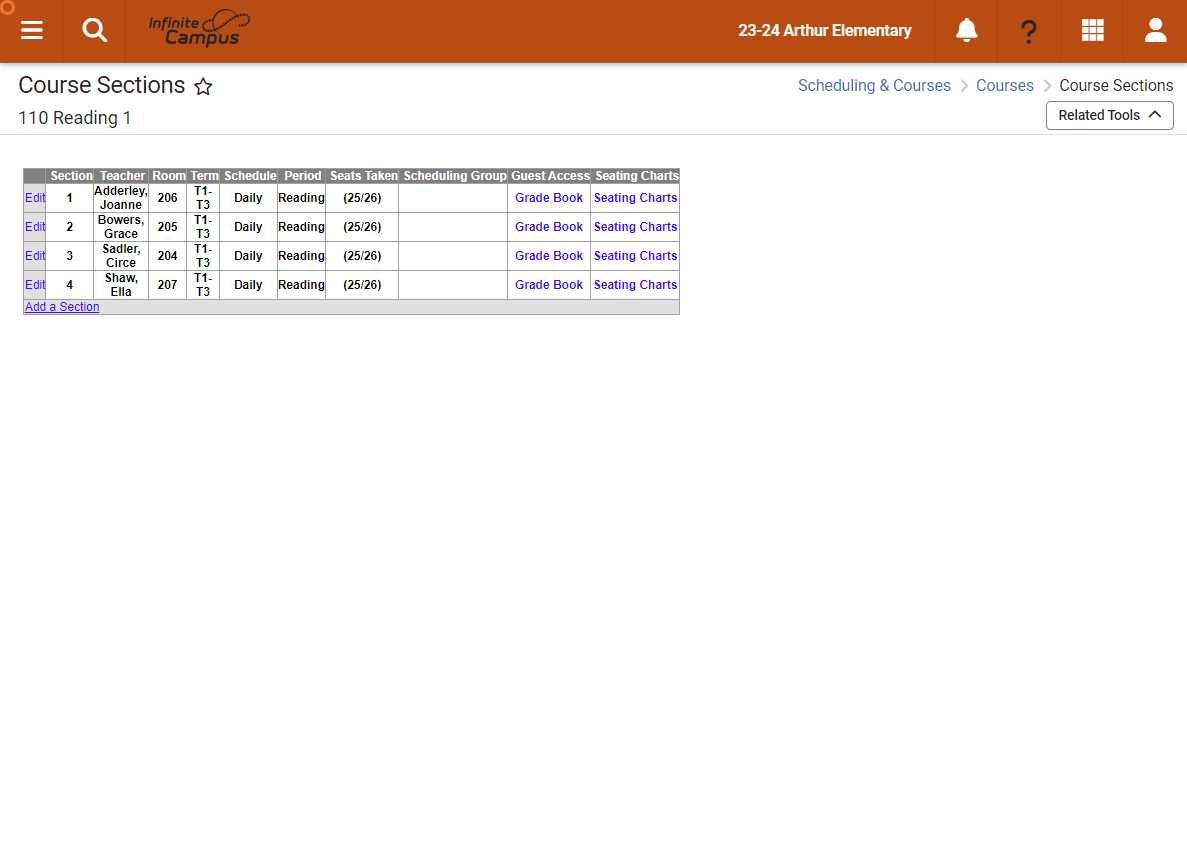Click the 110 Reading 1 course subtitle
1187x849 pixels.
(x=74, y=118)
